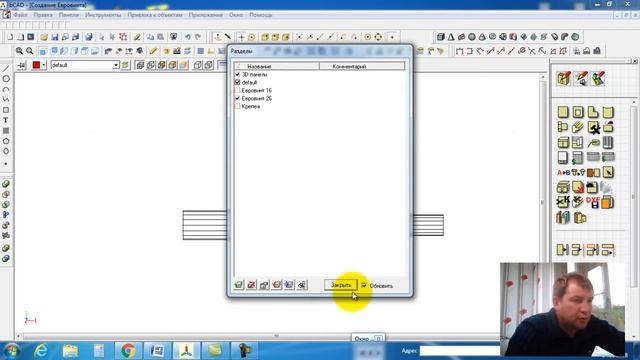
Task: Close the right tool panel with its X
Action: [635, 61]
